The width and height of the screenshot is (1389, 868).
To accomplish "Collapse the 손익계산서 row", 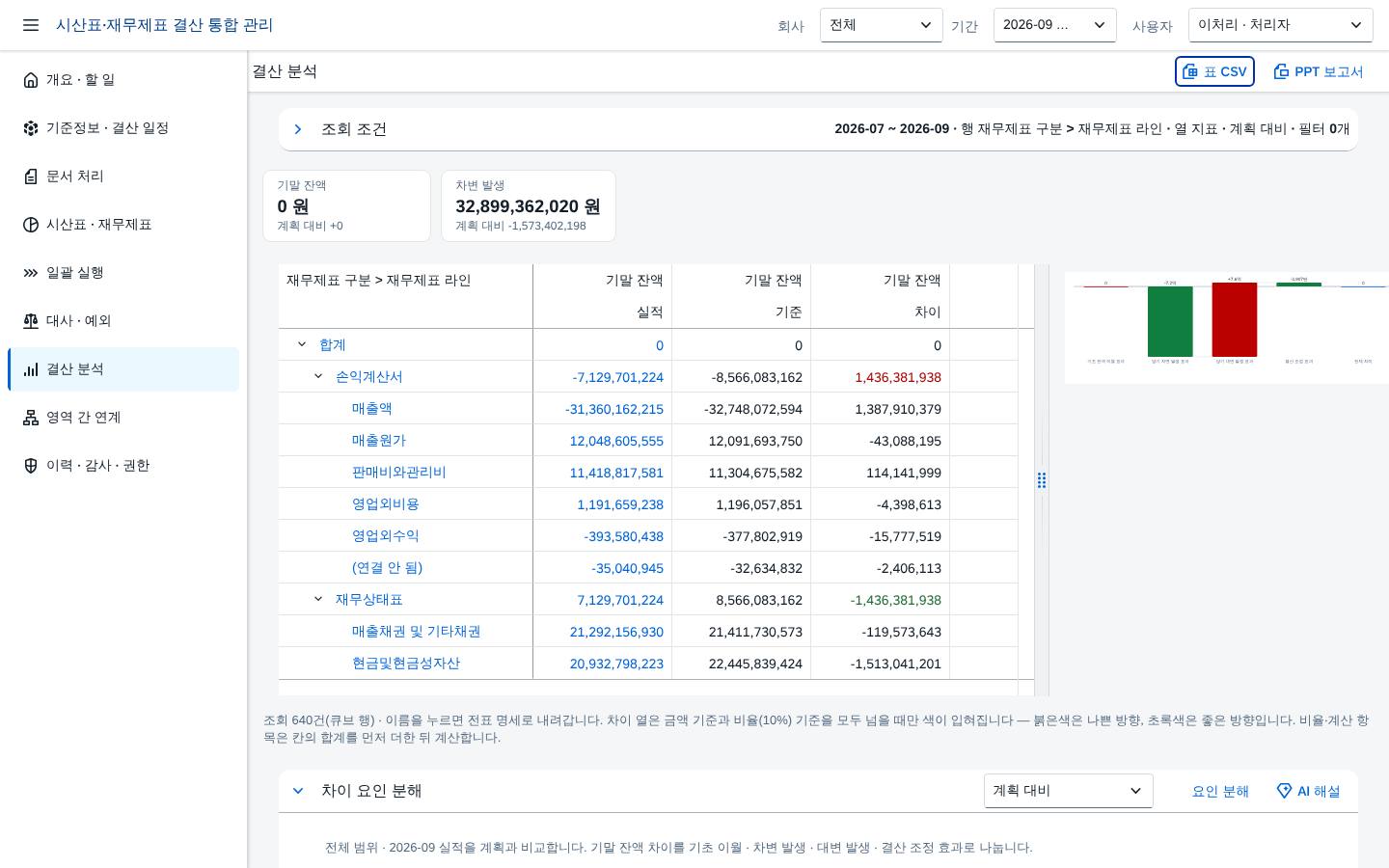I will [318, 376].
